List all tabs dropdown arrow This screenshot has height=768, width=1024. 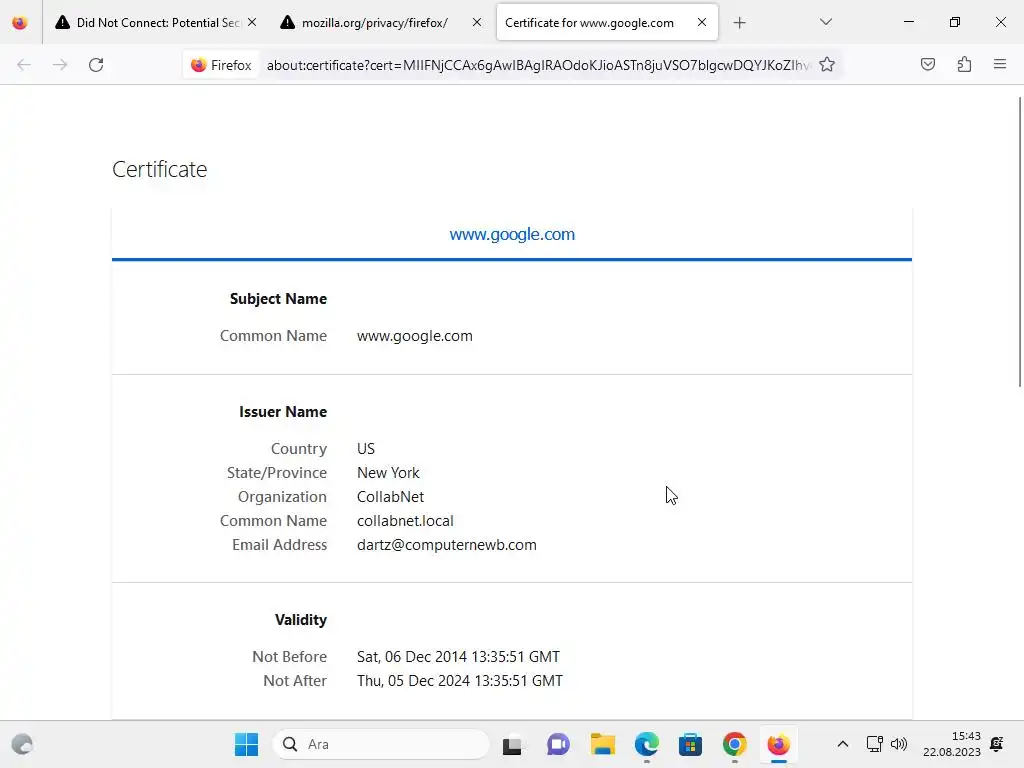coord(825,22)
